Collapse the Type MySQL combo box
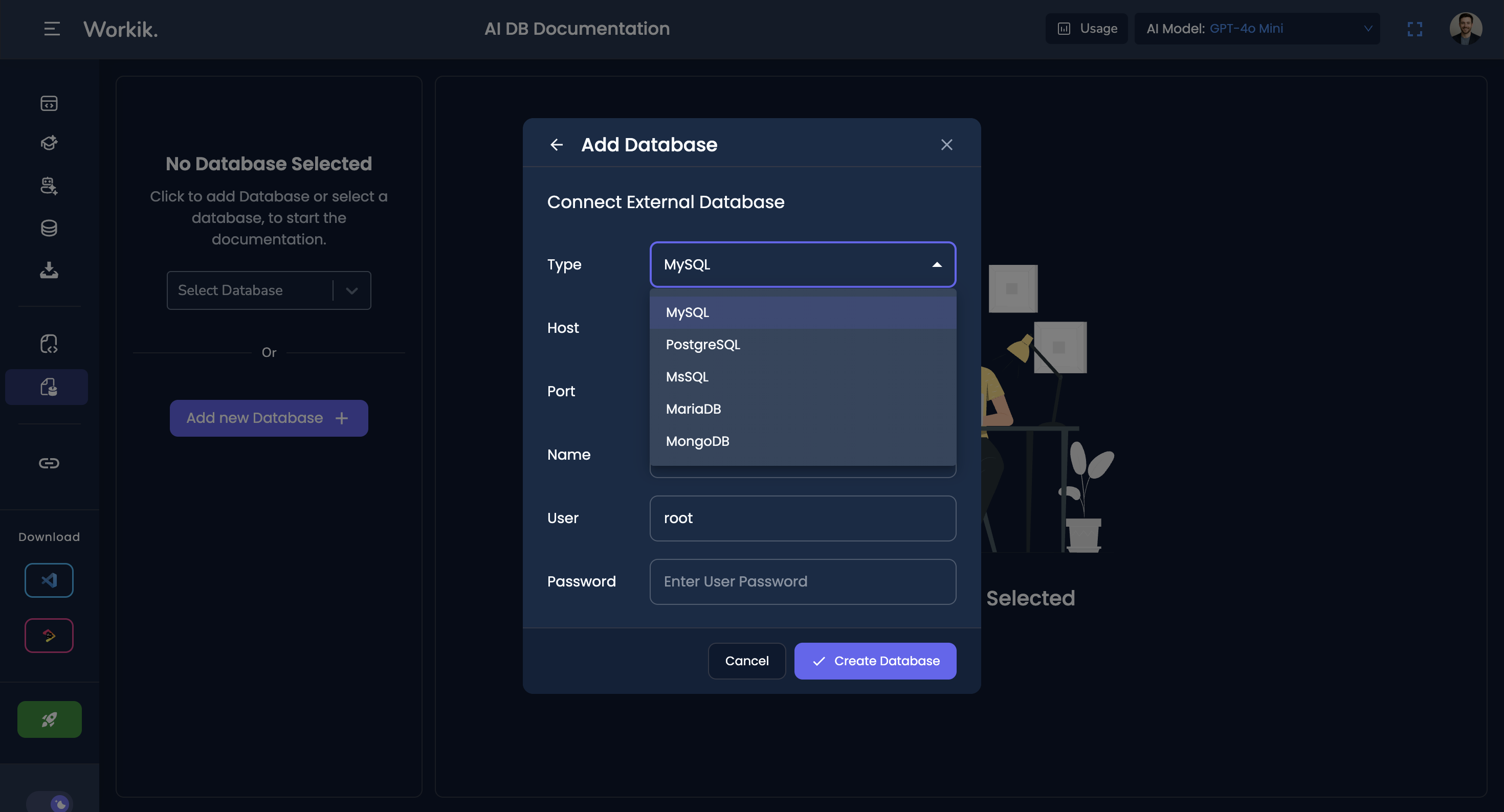Viewport: 1504px width, 812px height. coord(803,264)
